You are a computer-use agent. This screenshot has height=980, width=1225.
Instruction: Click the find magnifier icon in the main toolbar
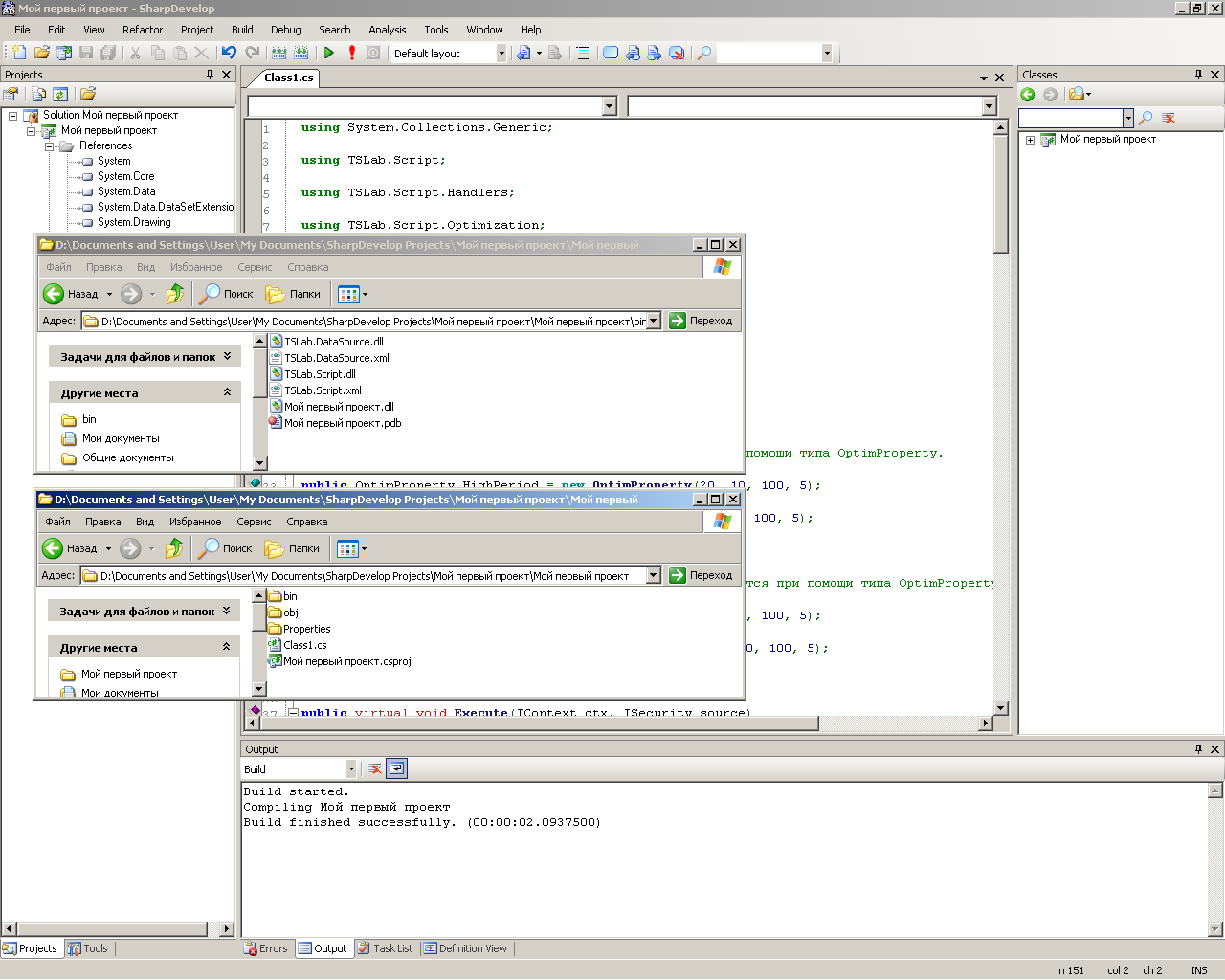(704, 54)
